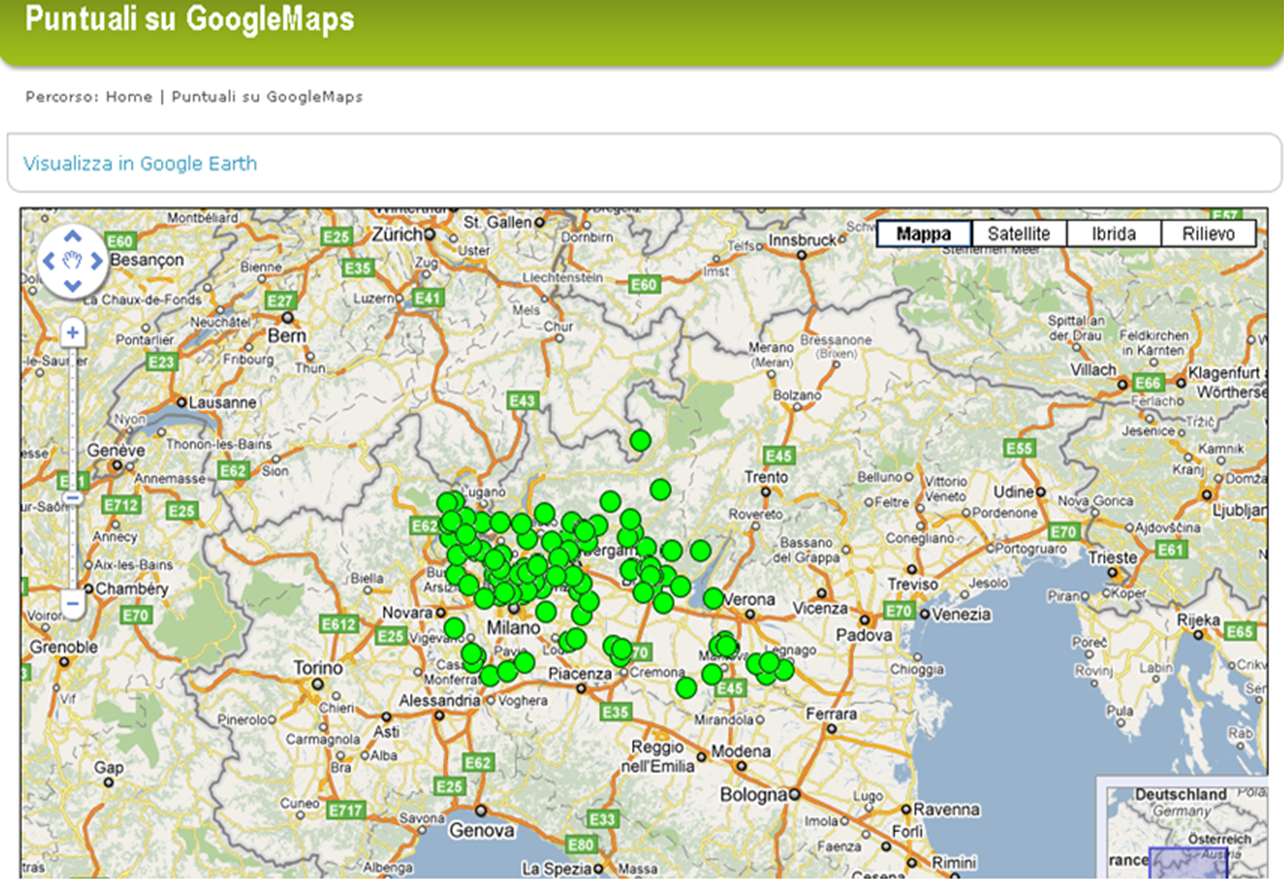Screen dimensions: 1284x879
Task: Click the Innsbruck city label
Action: [x=804, y=240]
